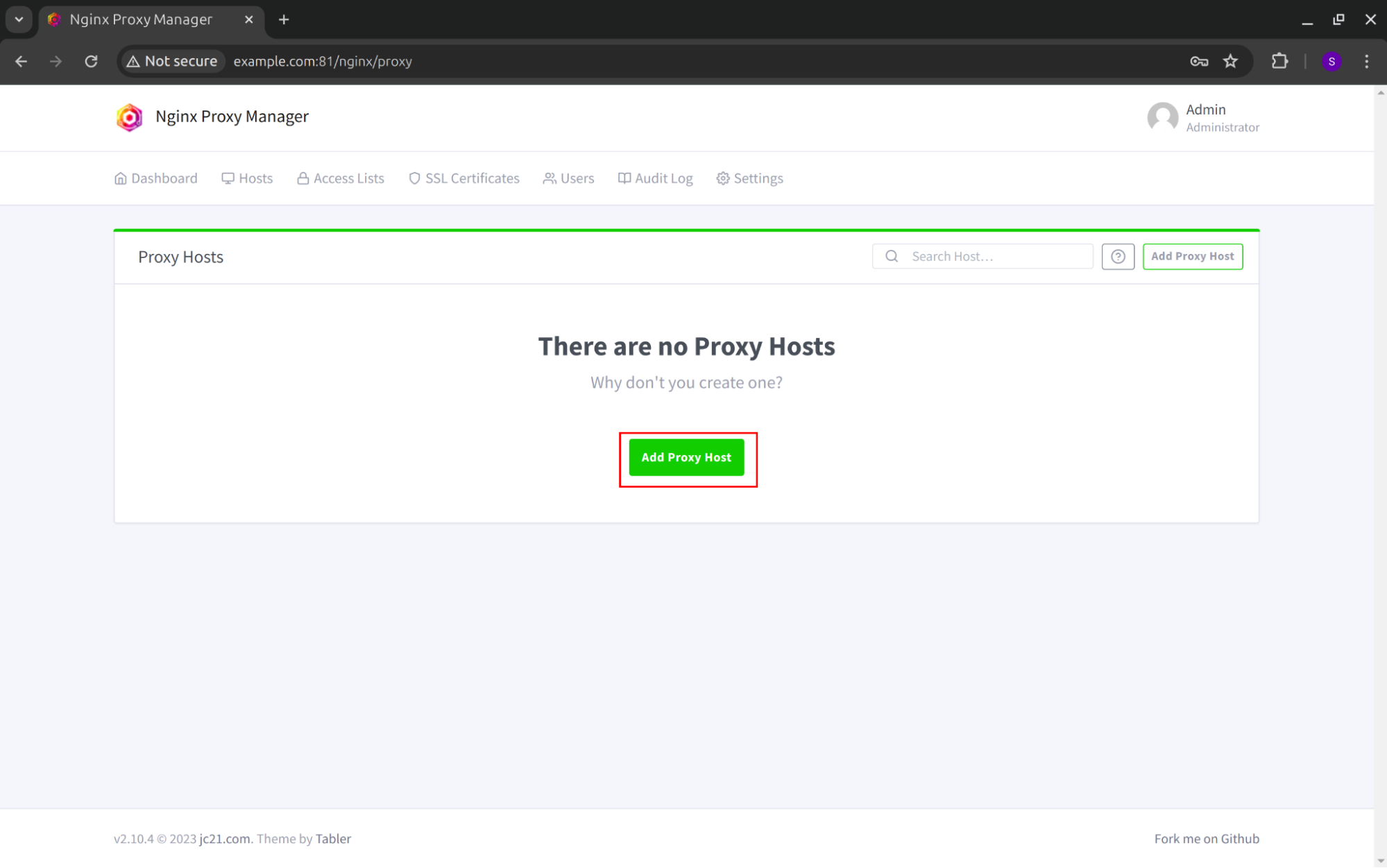The height and width of the screenshot is (868, 1387).
Task: Click the SSL Certificates shield icon
Action: click(414, 178)
